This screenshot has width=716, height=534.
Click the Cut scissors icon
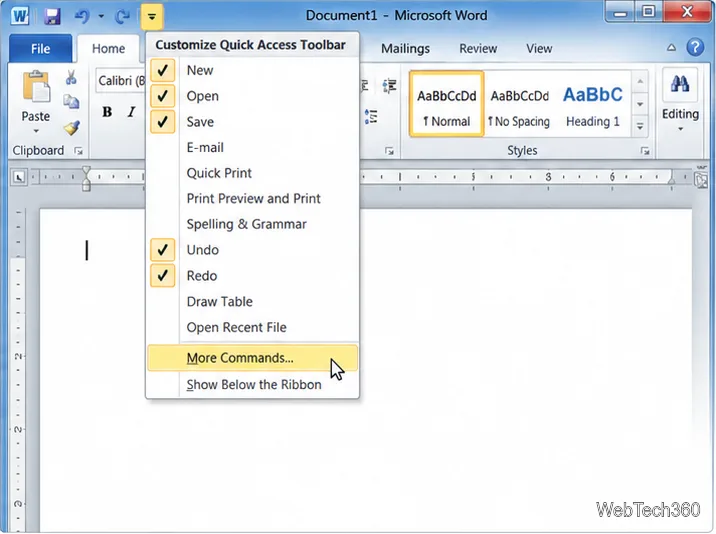point(71,78)
